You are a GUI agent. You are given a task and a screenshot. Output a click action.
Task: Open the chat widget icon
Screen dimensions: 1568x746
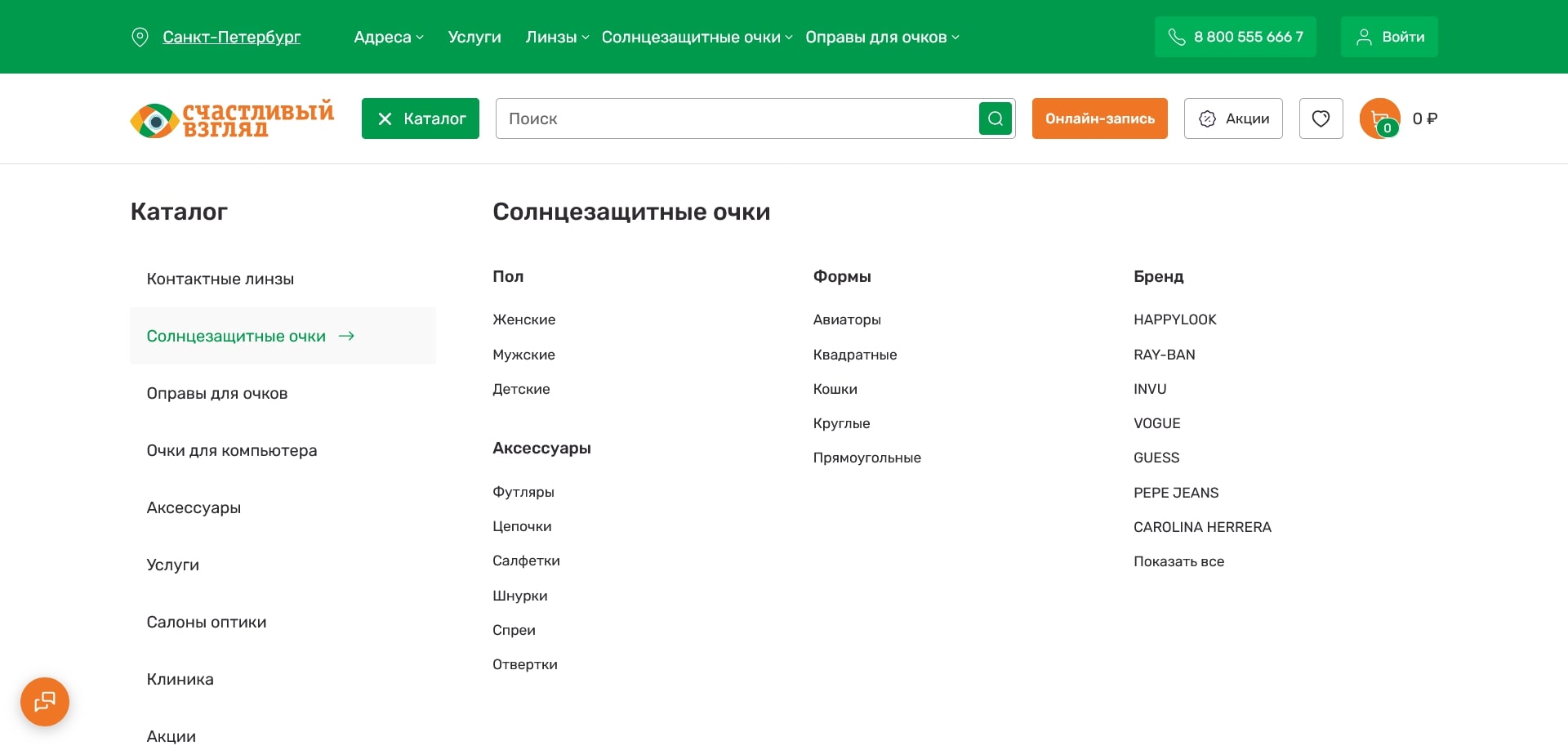45,701
